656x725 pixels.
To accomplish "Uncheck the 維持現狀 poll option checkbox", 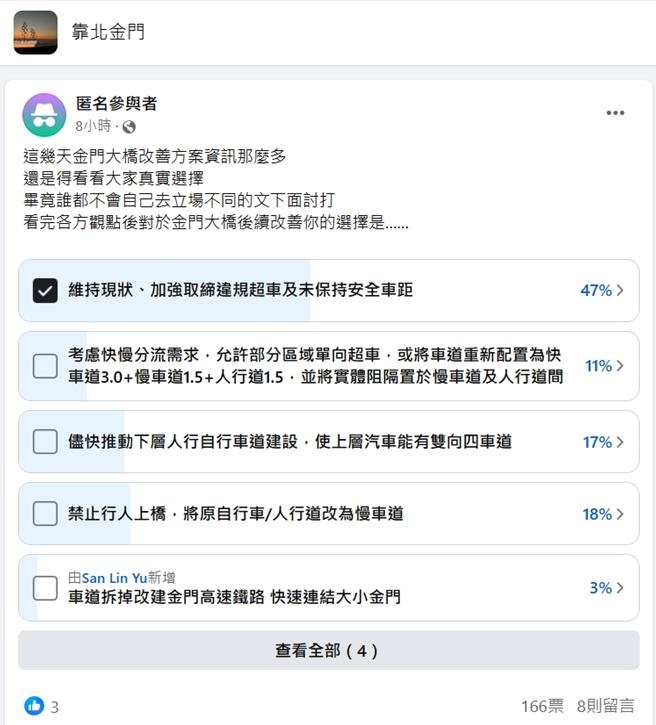I will point(45,290).
